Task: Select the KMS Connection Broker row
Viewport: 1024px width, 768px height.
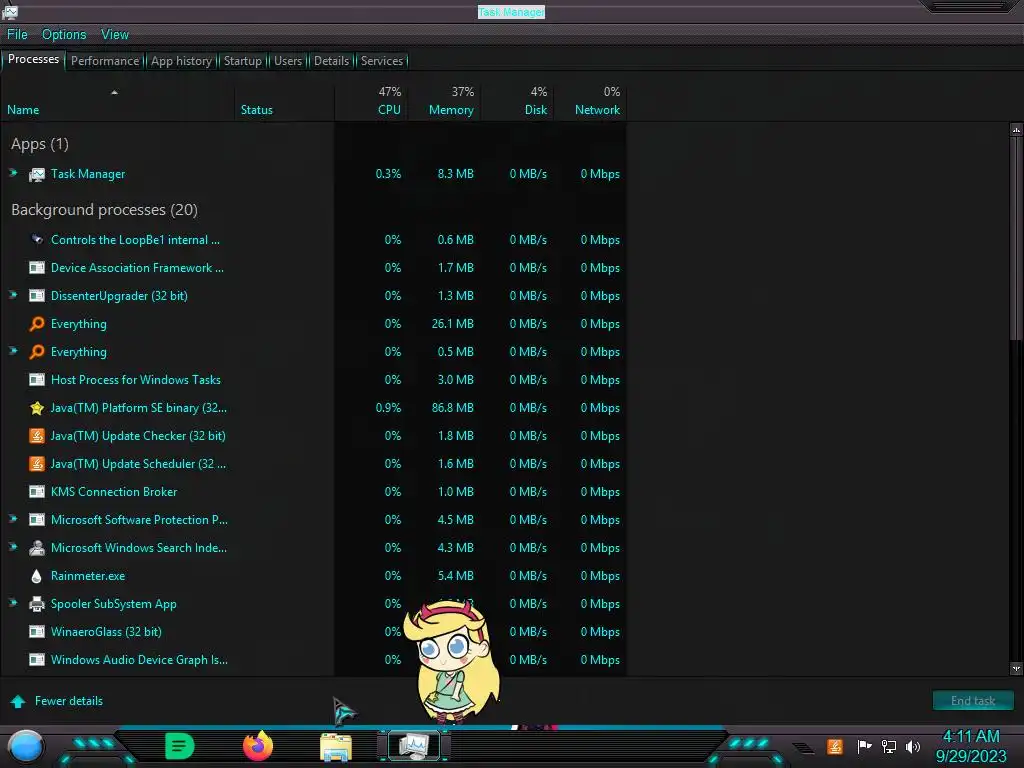Action: (x=313, y=492)
